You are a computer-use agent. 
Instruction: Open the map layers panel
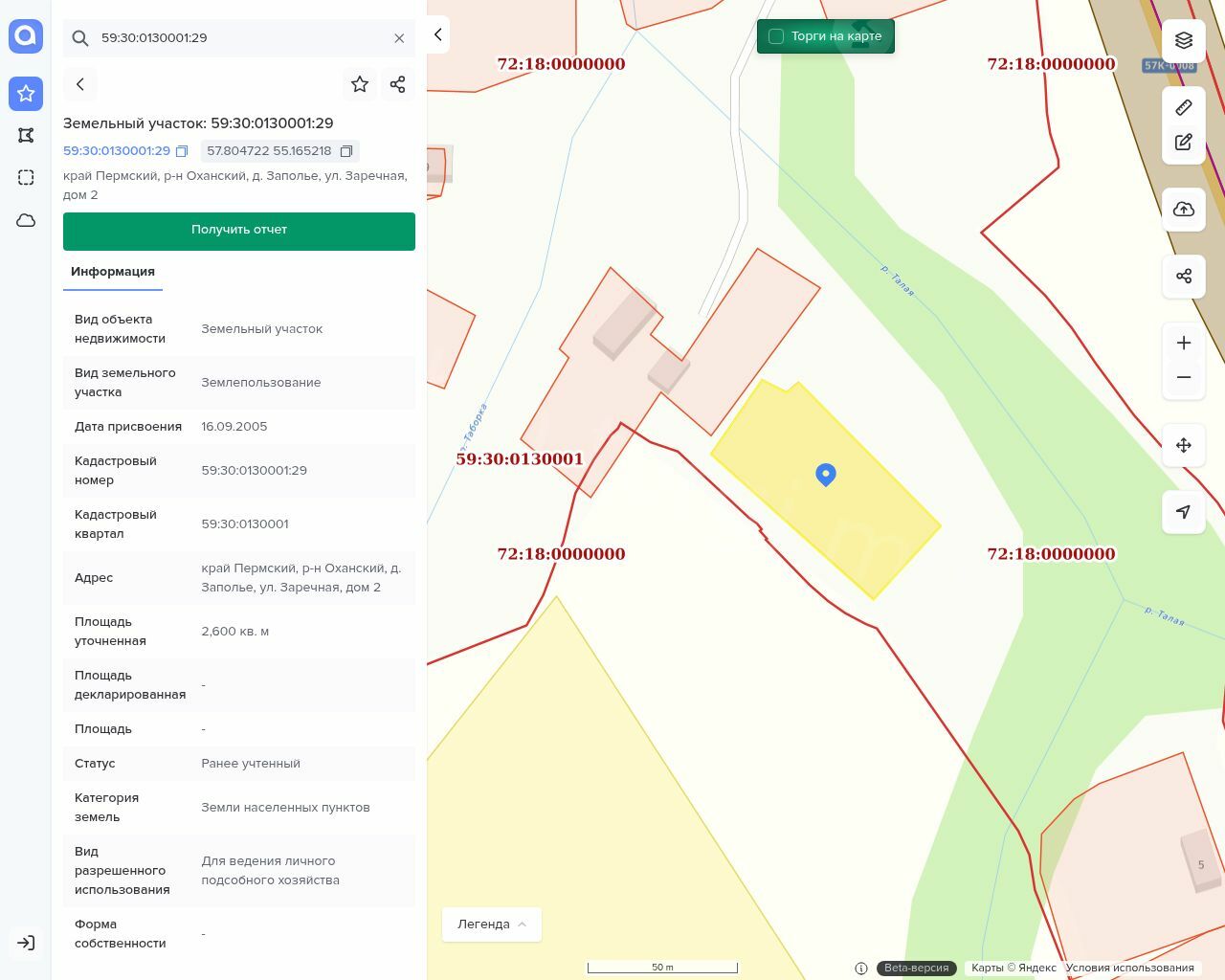(1184, 40)
